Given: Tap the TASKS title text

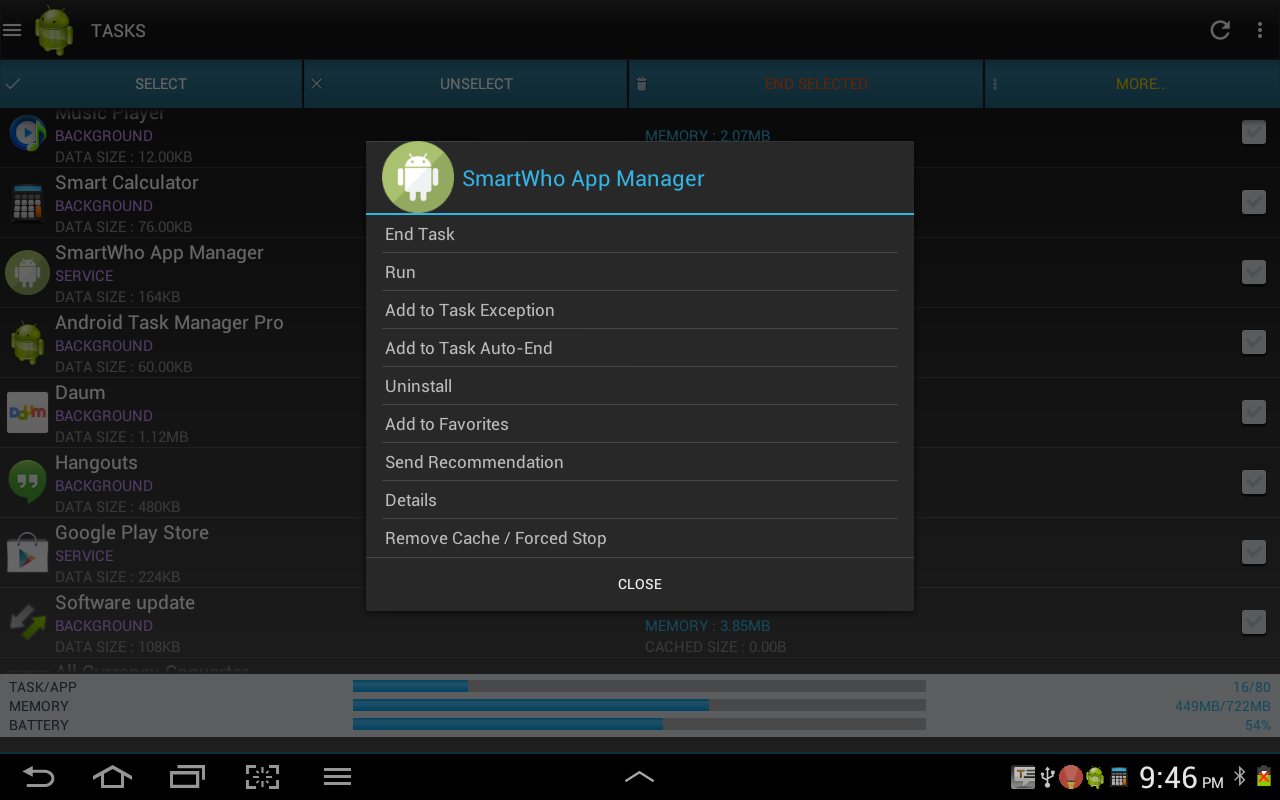Looking at the screenshot, I should click(118, 31).
